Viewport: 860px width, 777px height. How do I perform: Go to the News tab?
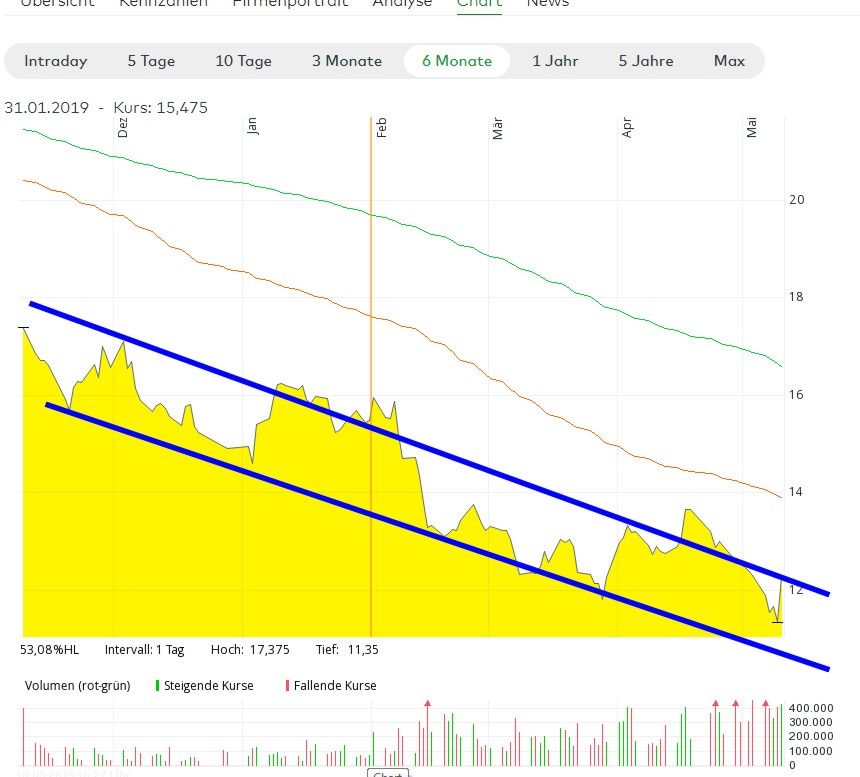point(547,4)
